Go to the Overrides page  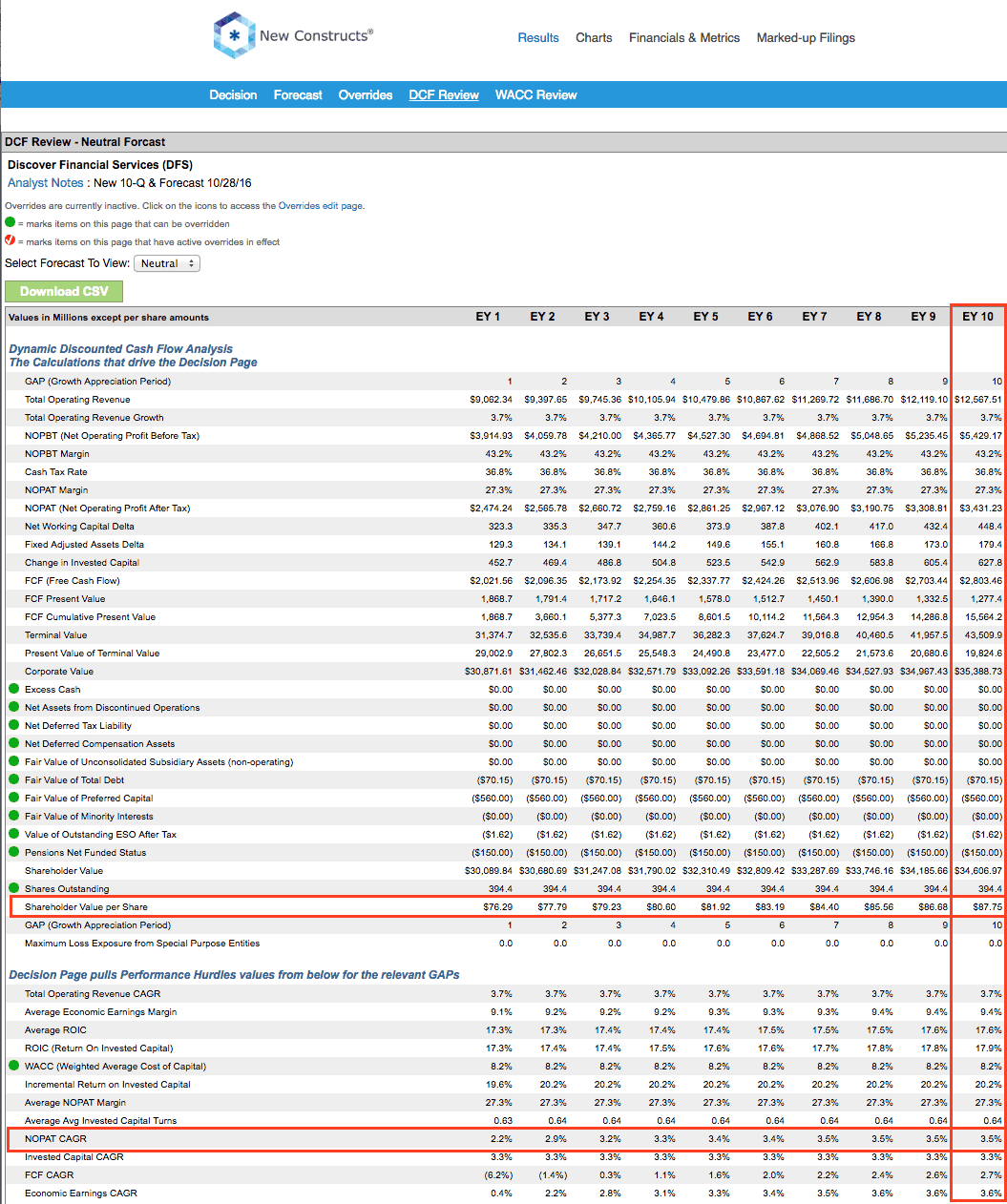(366, 94)
